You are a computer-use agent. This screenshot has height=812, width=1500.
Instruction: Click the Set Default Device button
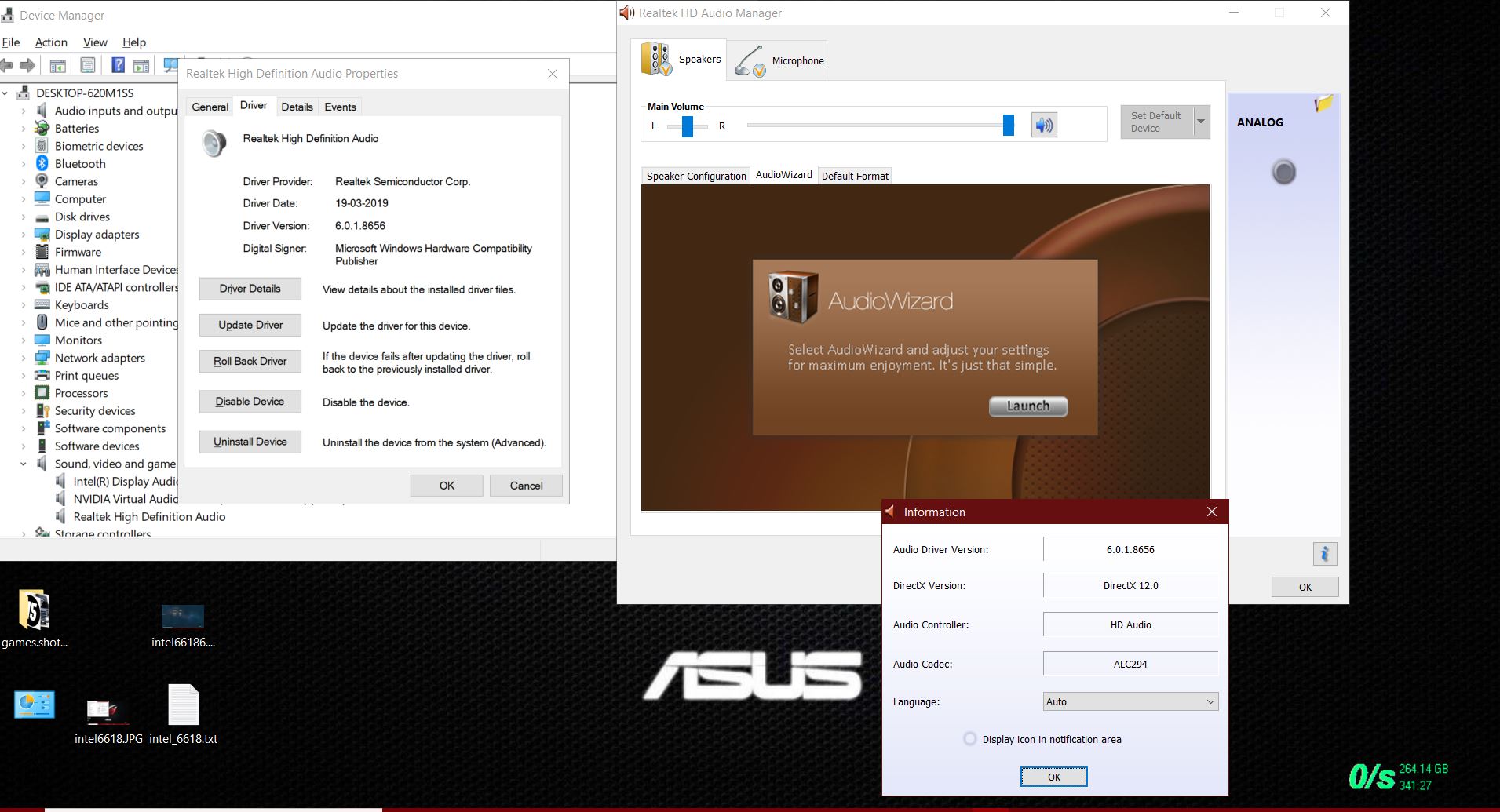(x=1156, y=122)
